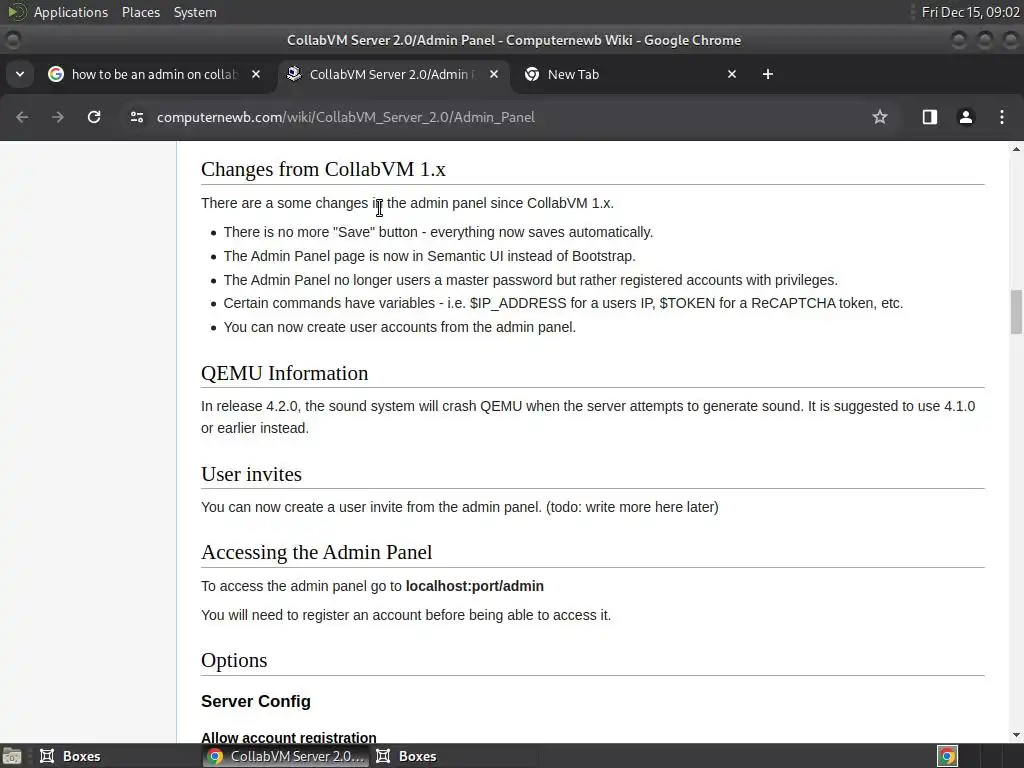Click the 'QEMU Information' heading
Image resolution: width=1024 pixels, height=768 pixels.
pos(285,373)
